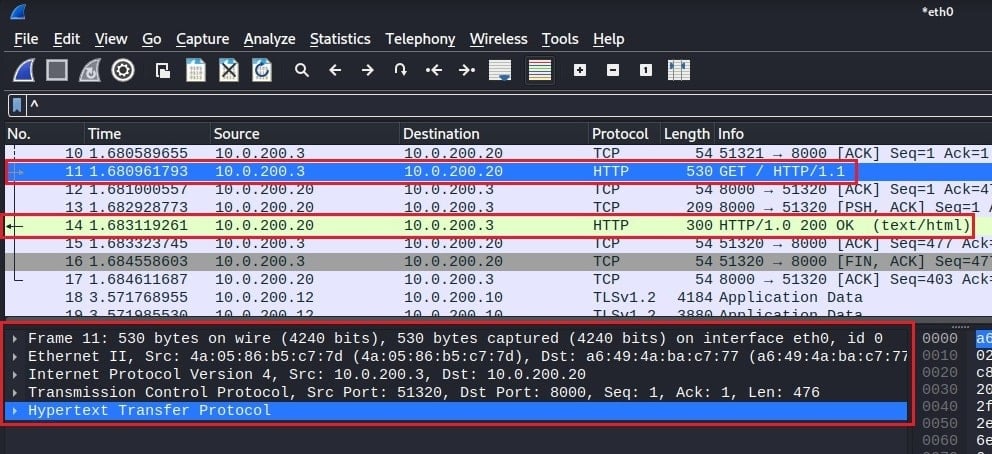
Task: Toggle packet list colorization
Action: tap(540, 70)
